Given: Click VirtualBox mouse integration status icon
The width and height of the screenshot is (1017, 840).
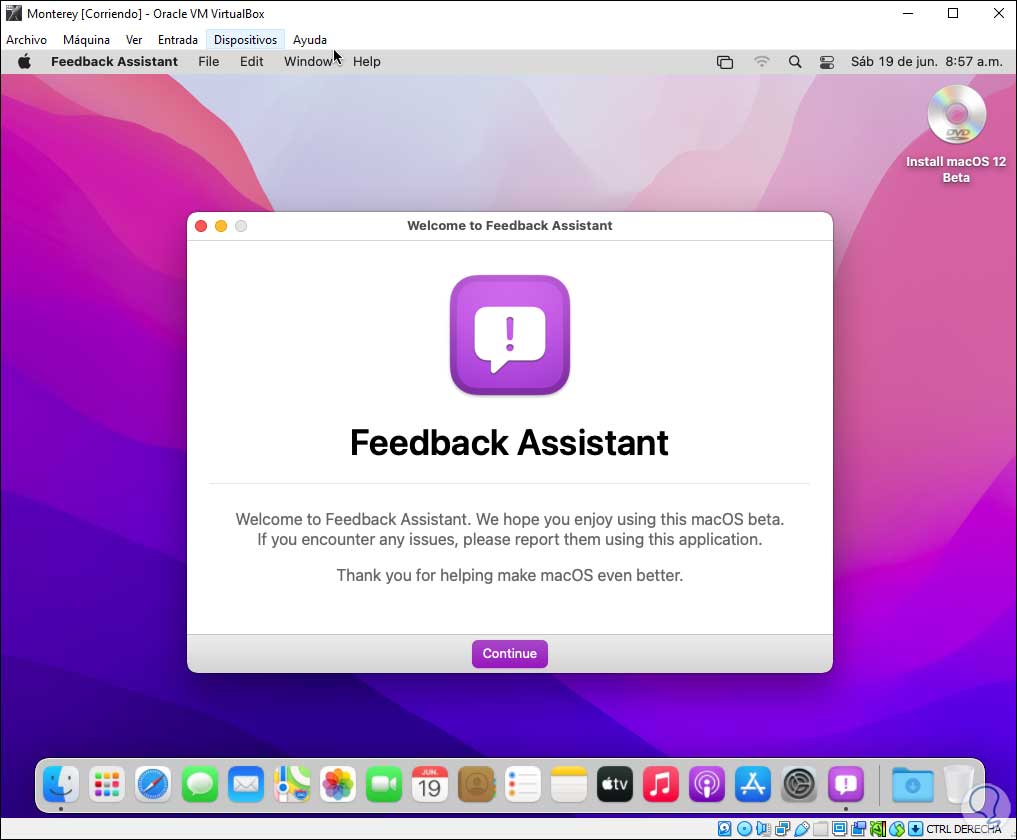Looking at the screenshot, I should coord(897,828).
